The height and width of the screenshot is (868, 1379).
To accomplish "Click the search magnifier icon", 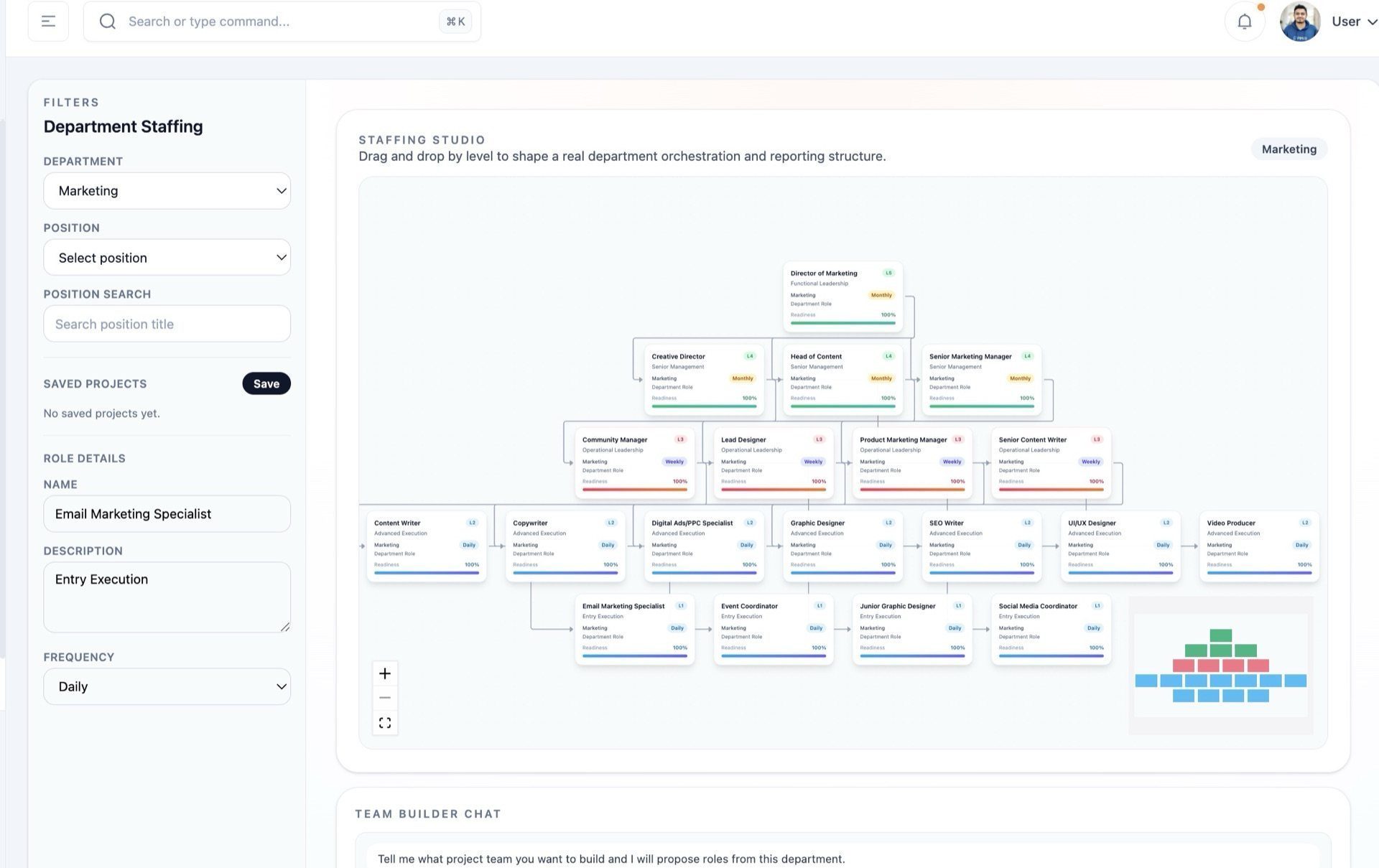I will click(x=108, y=22).
